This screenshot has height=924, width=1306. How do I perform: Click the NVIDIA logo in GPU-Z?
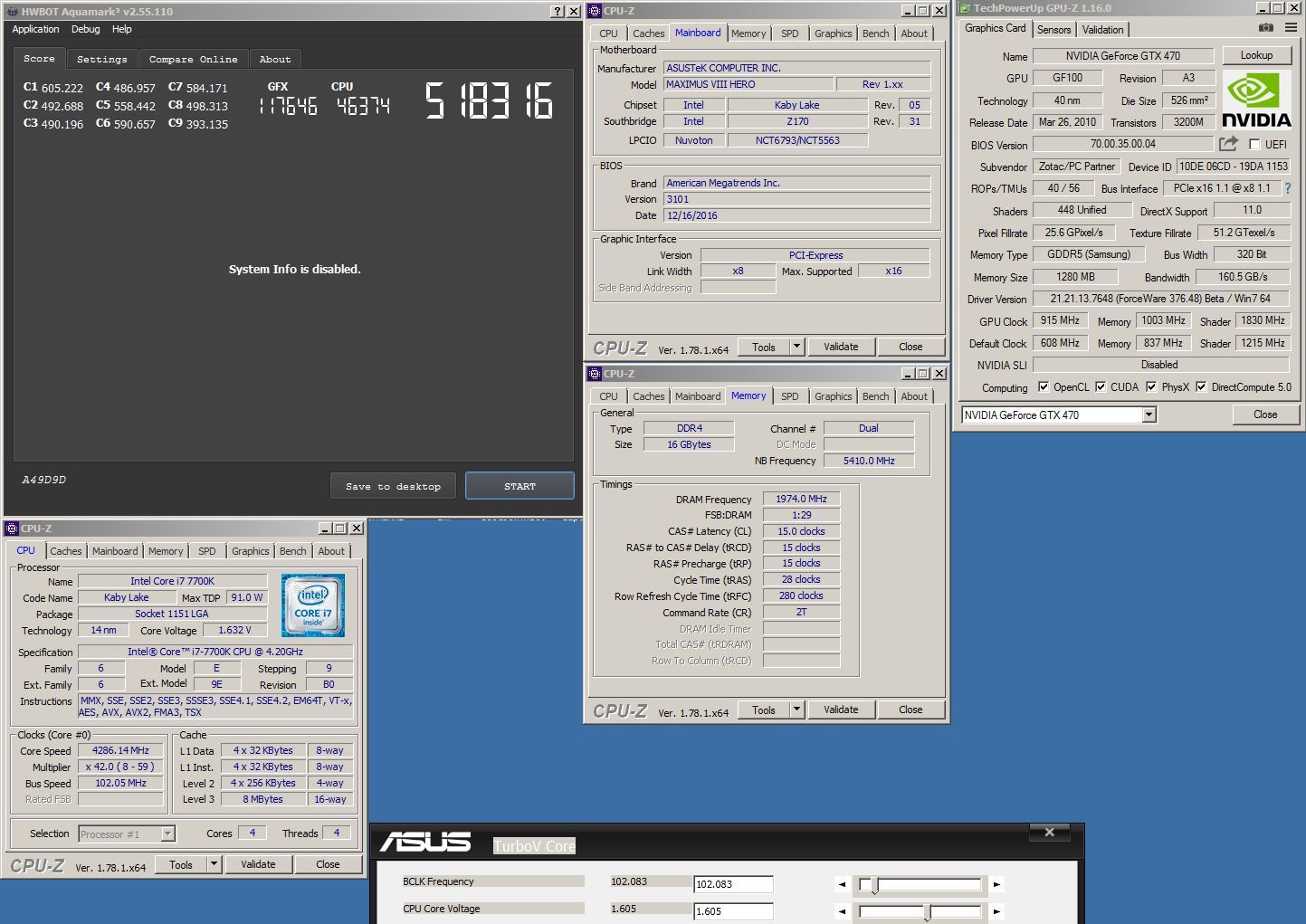(x=1256, y=100)
